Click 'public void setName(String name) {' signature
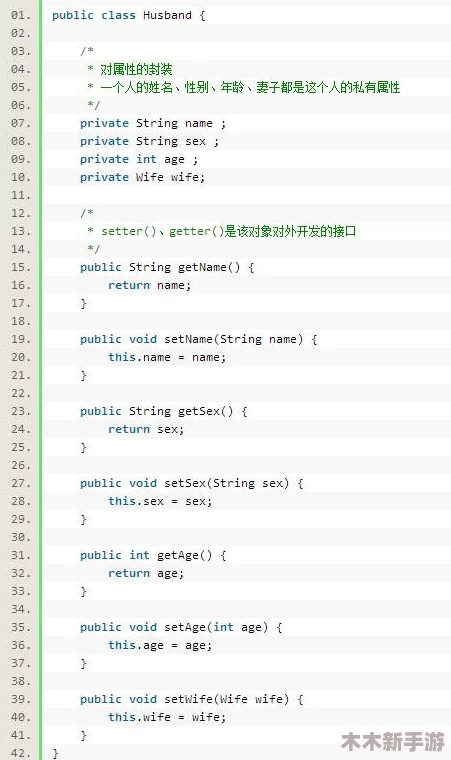 (199, 339)
